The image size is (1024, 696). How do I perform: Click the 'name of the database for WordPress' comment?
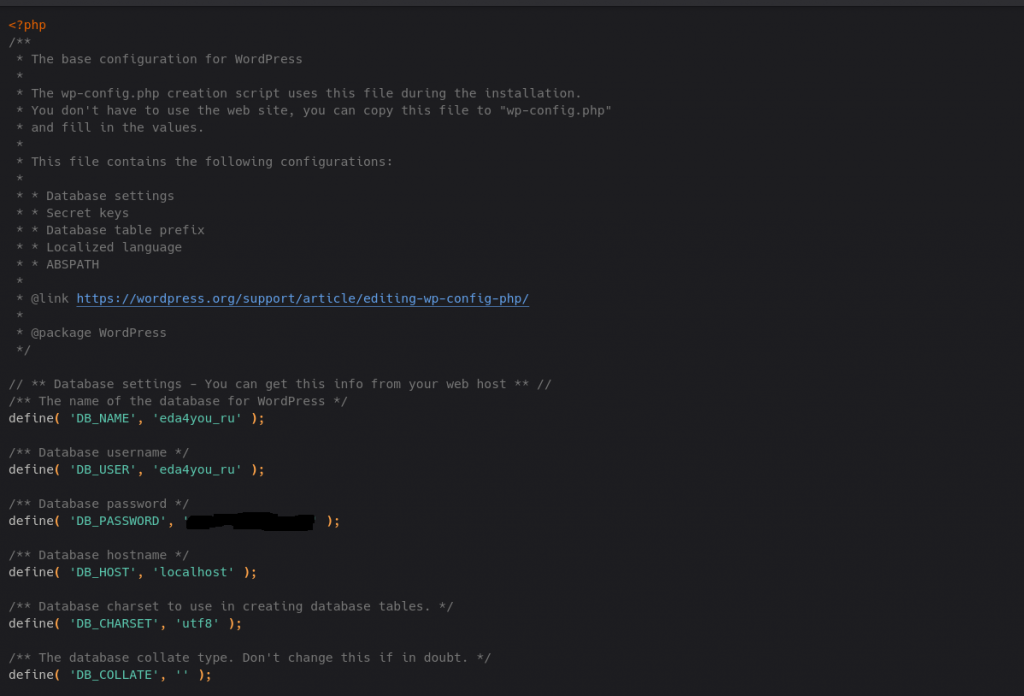click(x=178, y=402)
